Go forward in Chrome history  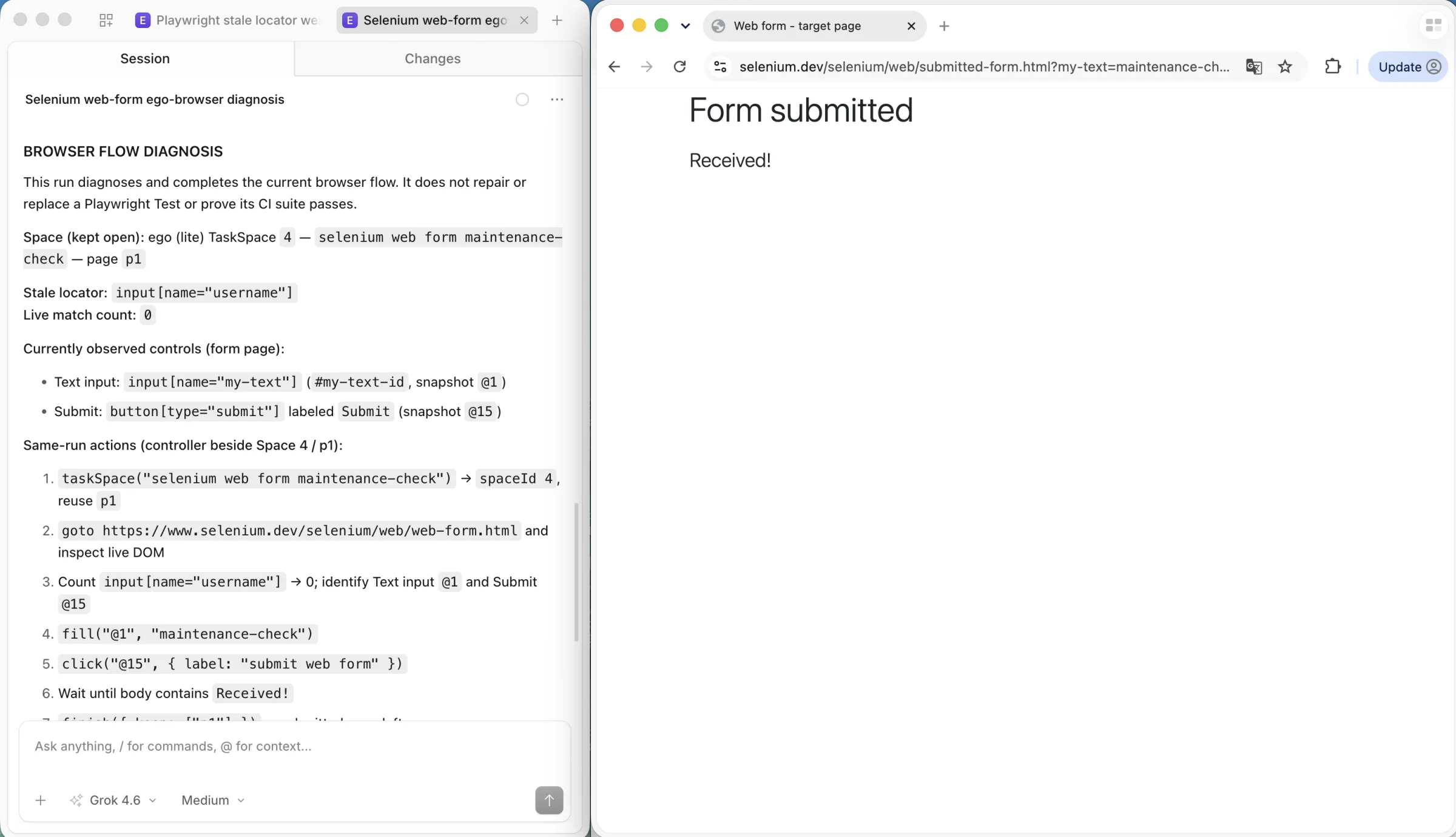coord(647,67)
